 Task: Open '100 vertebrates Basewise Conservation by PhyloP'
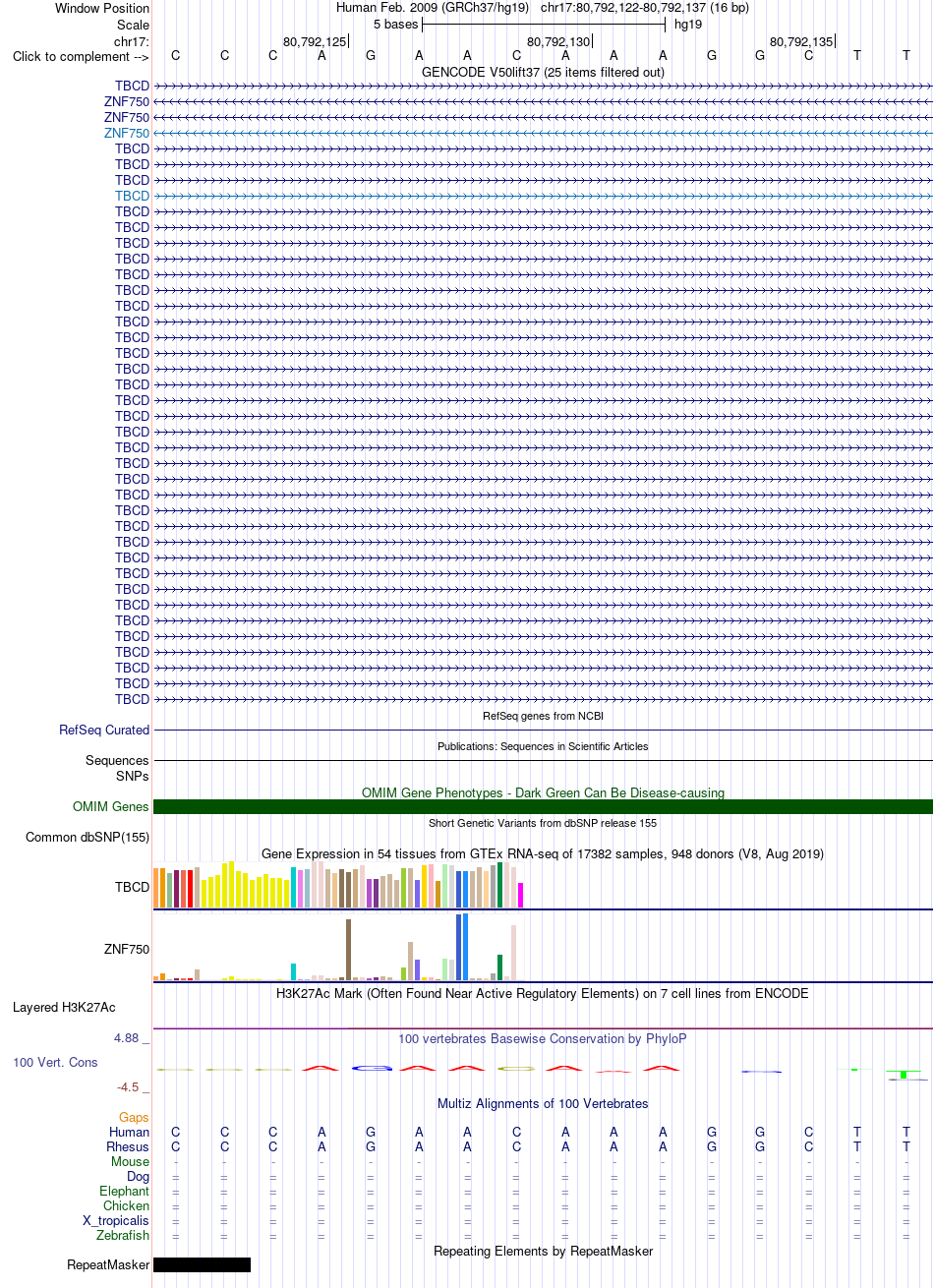543,1038
